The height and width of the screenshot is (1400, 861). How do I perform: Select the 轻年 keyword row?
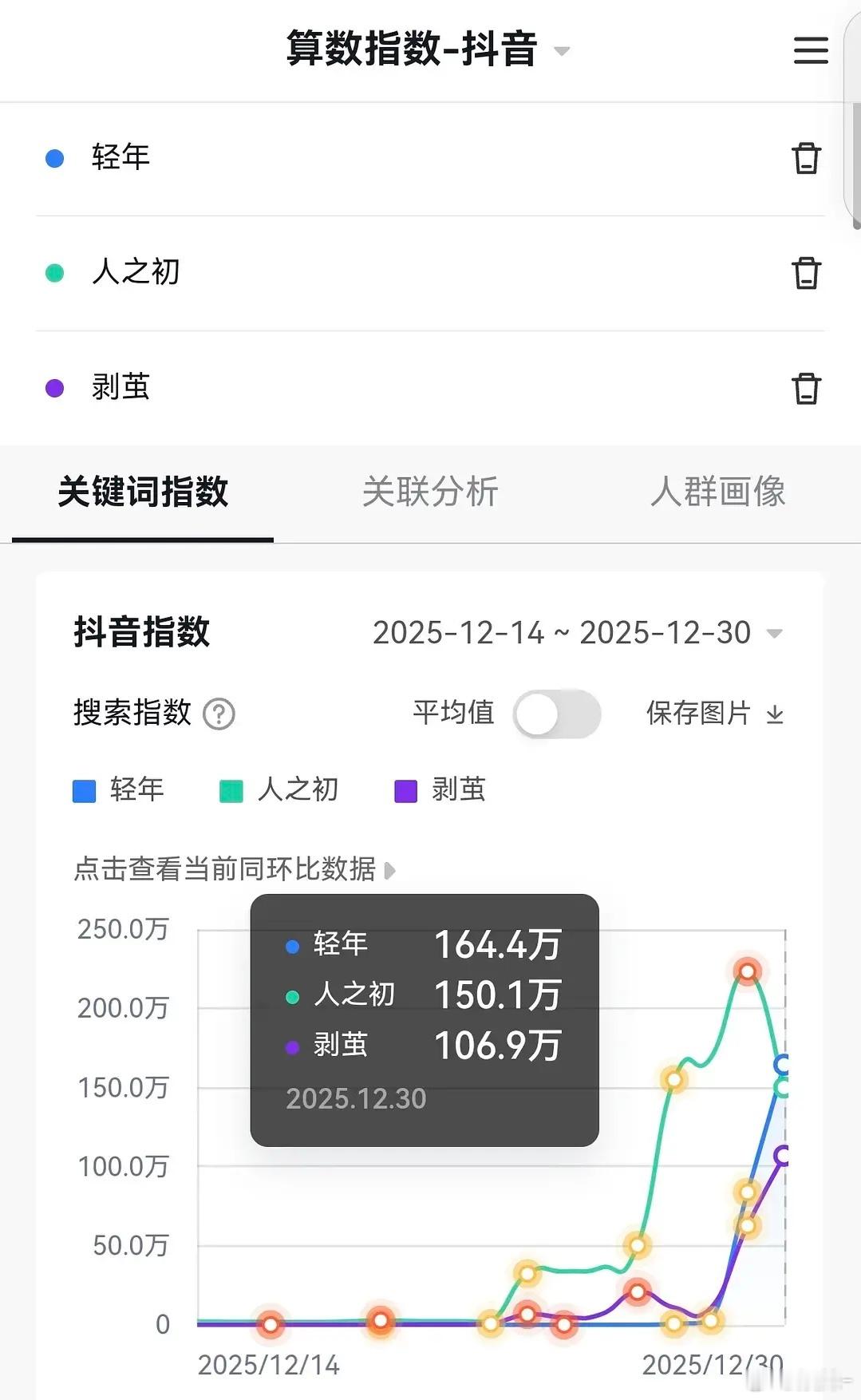pyautogui.click(x=430, y=158)
